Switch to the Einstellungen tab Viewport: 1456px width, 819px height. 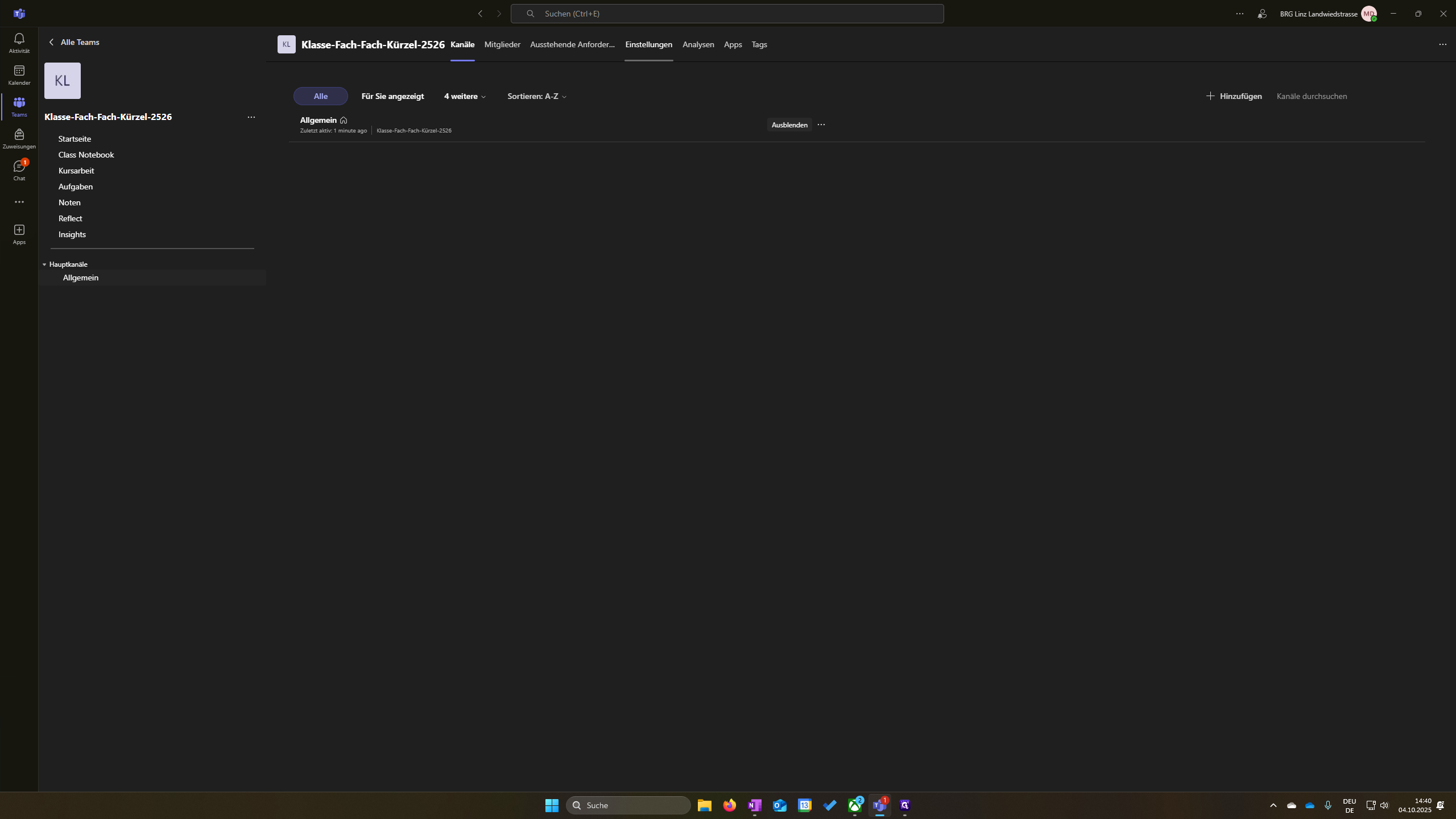(x=648, y=44)
